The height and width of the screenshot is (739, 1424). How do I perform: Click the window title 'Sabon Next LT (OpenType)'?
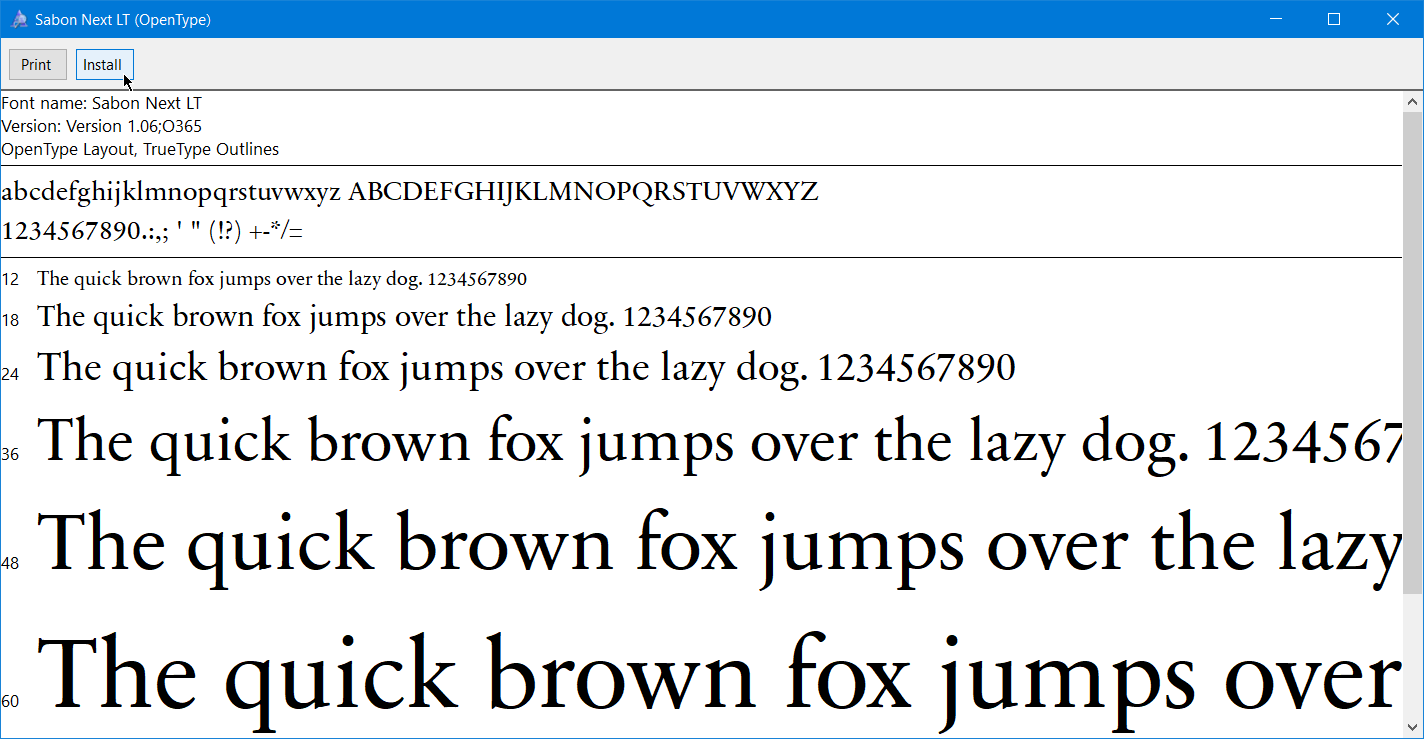(123, 20)
